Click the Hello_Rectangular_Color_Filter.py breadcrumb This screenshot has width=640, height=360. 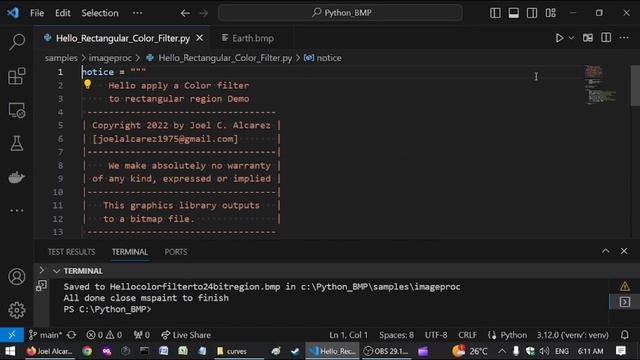click(225, 58)
